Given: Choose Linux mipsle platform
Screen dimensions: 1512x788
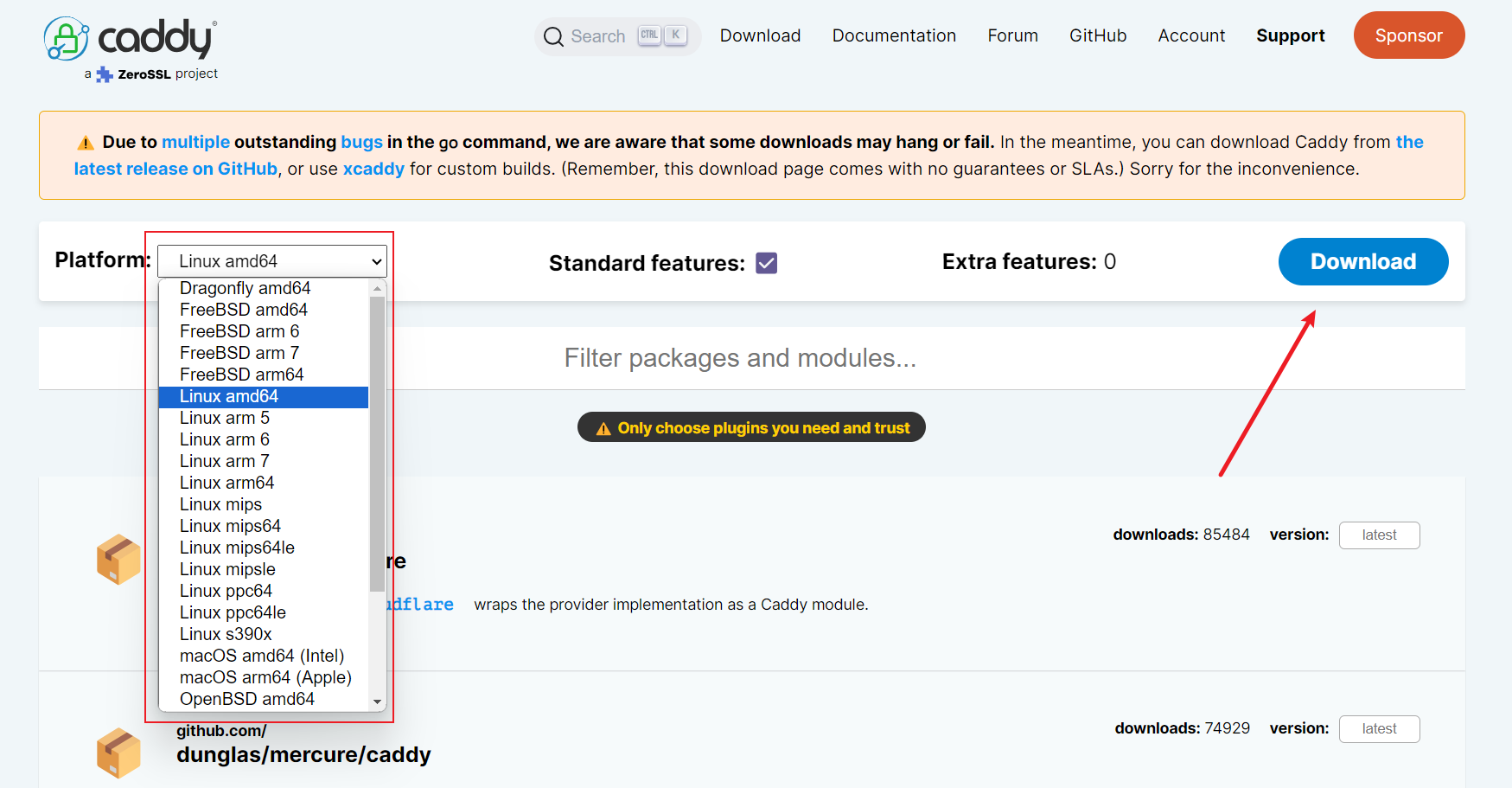Looking at the screenshot, I should pos(264,569).
